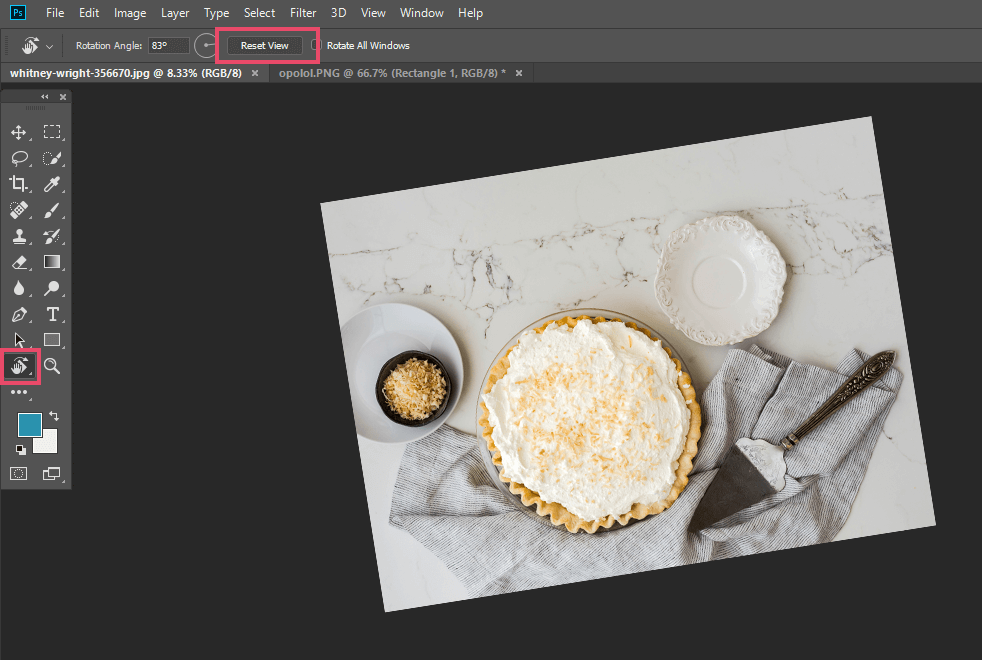
Task: Click the Reset View button
Action: (264, 45)
